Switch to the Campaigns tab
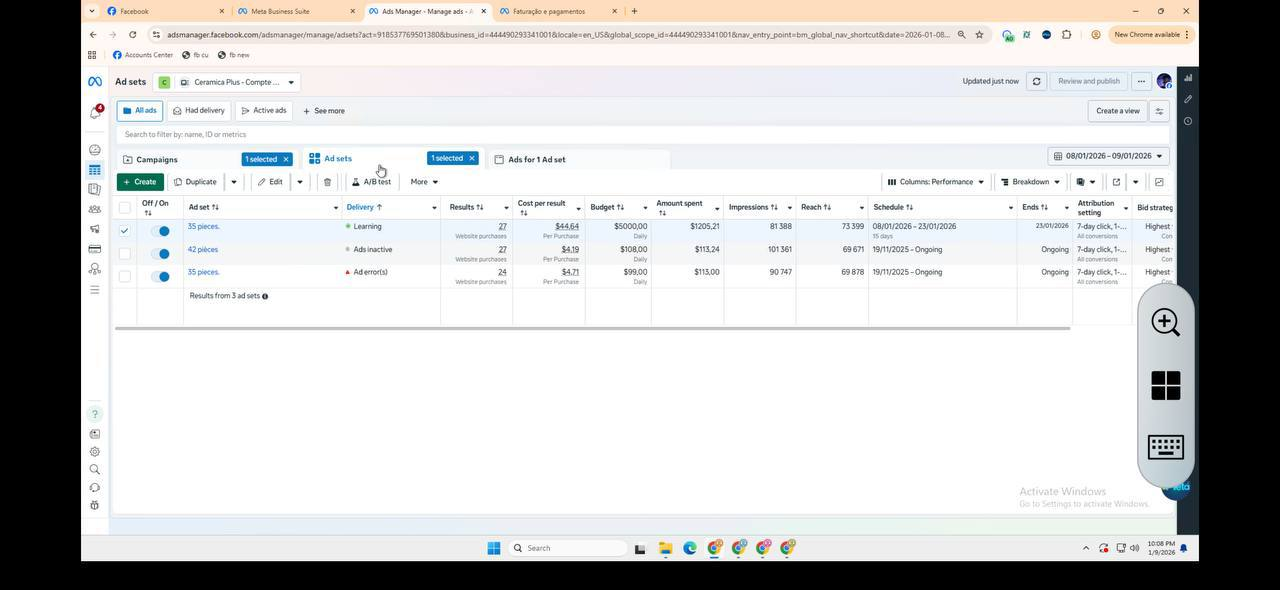 click(157, 159)
